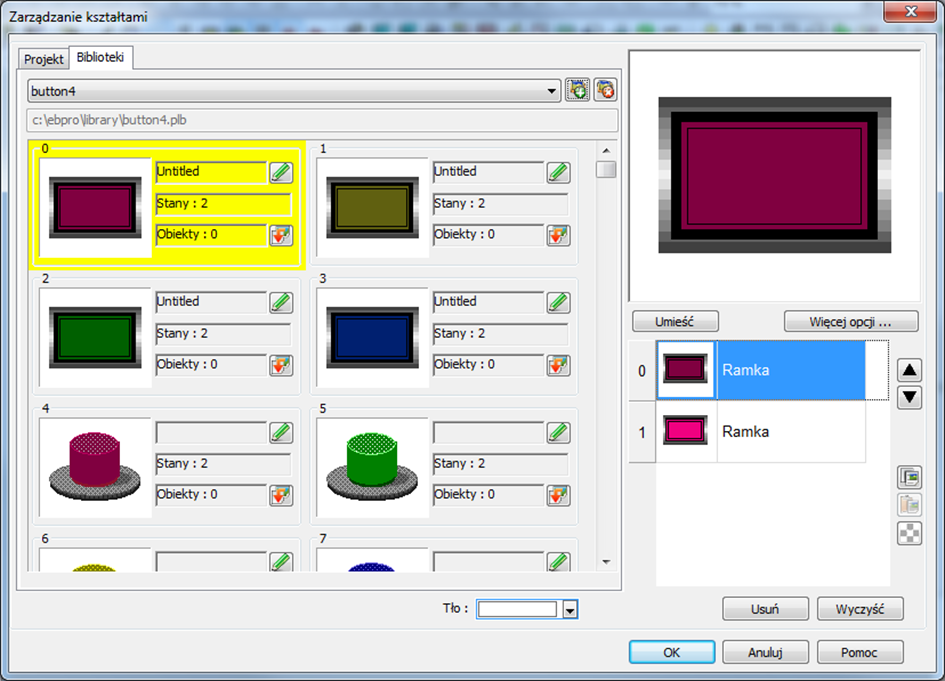Move selected state up with arrow
The height and width of the screenshot is (681, 945).
coord(909,370)
